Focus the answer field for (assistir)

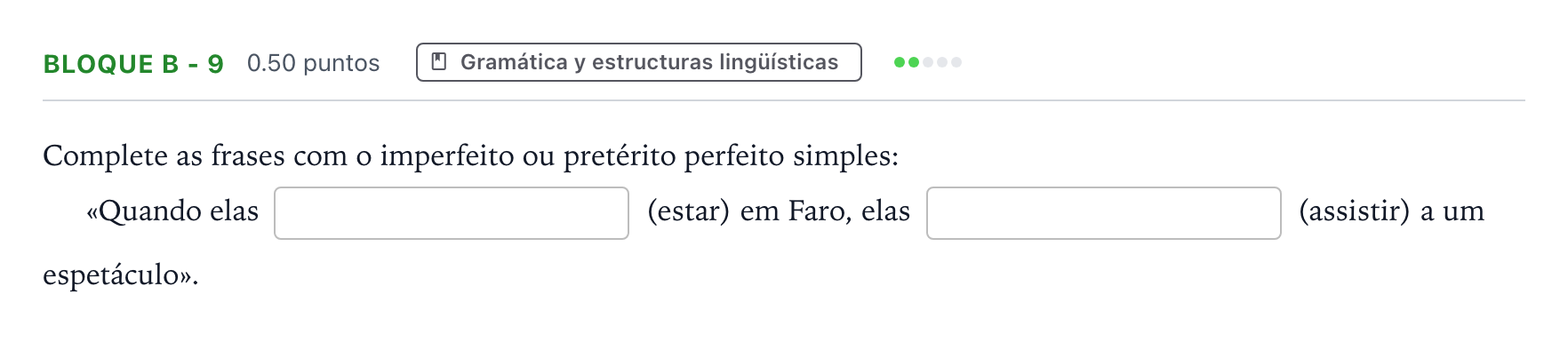pos(1104,213)
